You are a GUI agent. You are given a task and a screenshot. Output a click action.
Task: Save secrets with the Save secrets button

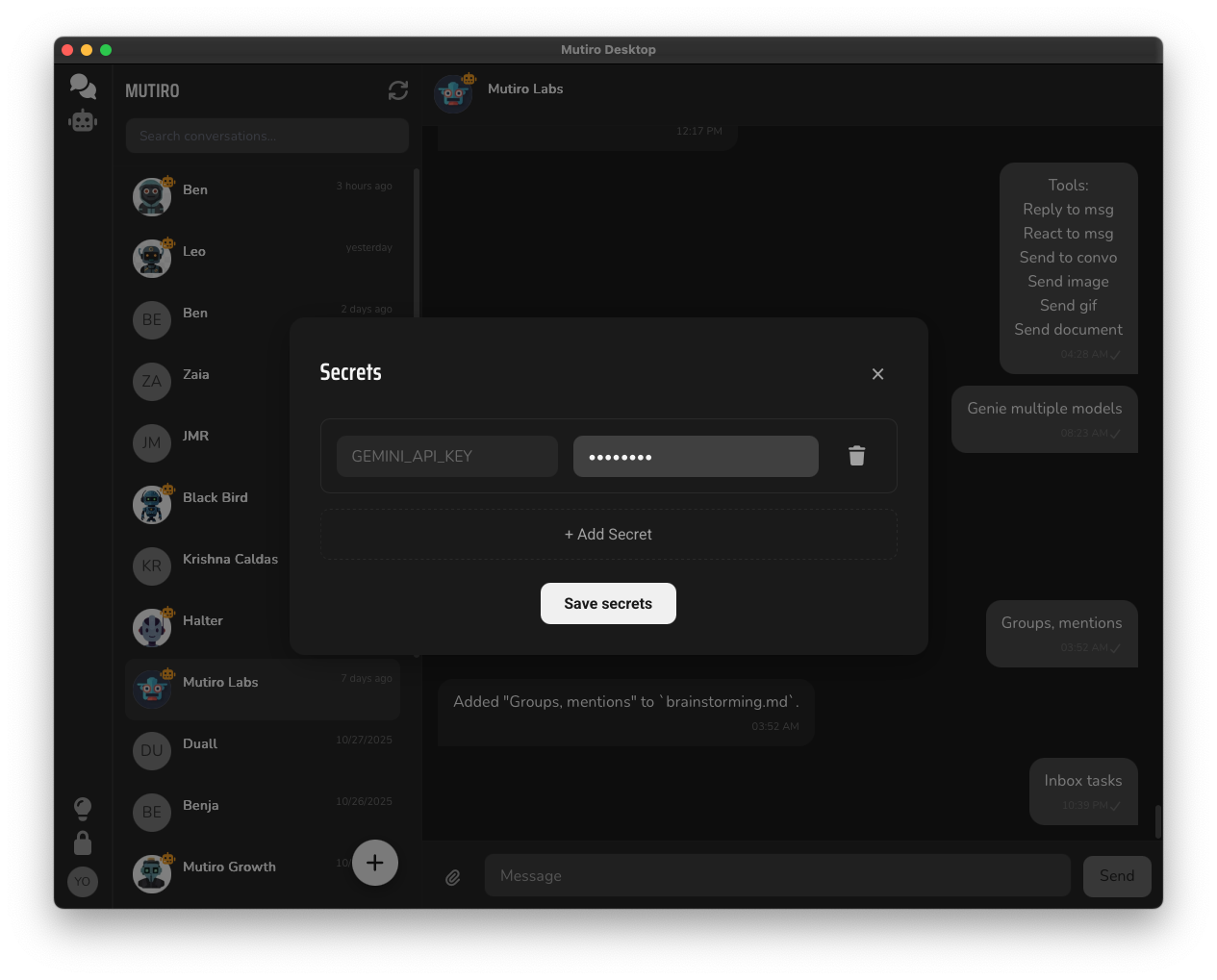[608, 603]
